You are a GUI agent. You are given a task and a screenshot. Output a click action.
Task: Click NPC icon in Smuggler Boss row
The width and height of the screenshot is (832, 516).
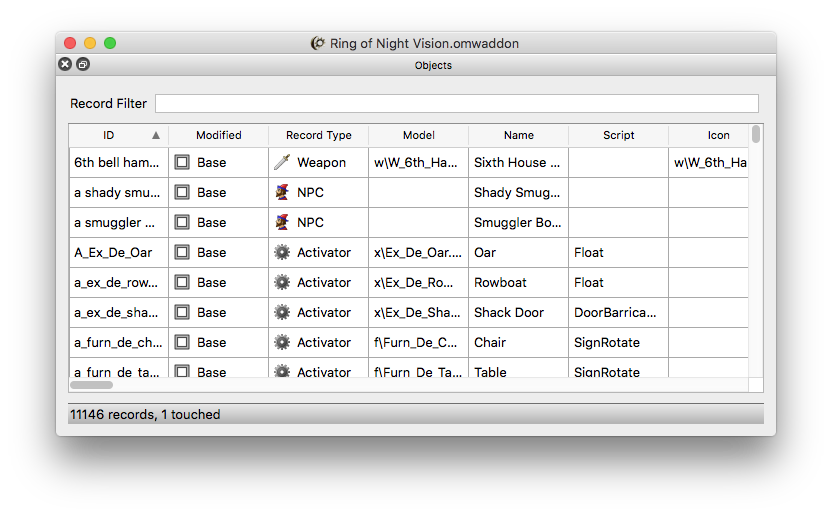(x=282, y=222)
